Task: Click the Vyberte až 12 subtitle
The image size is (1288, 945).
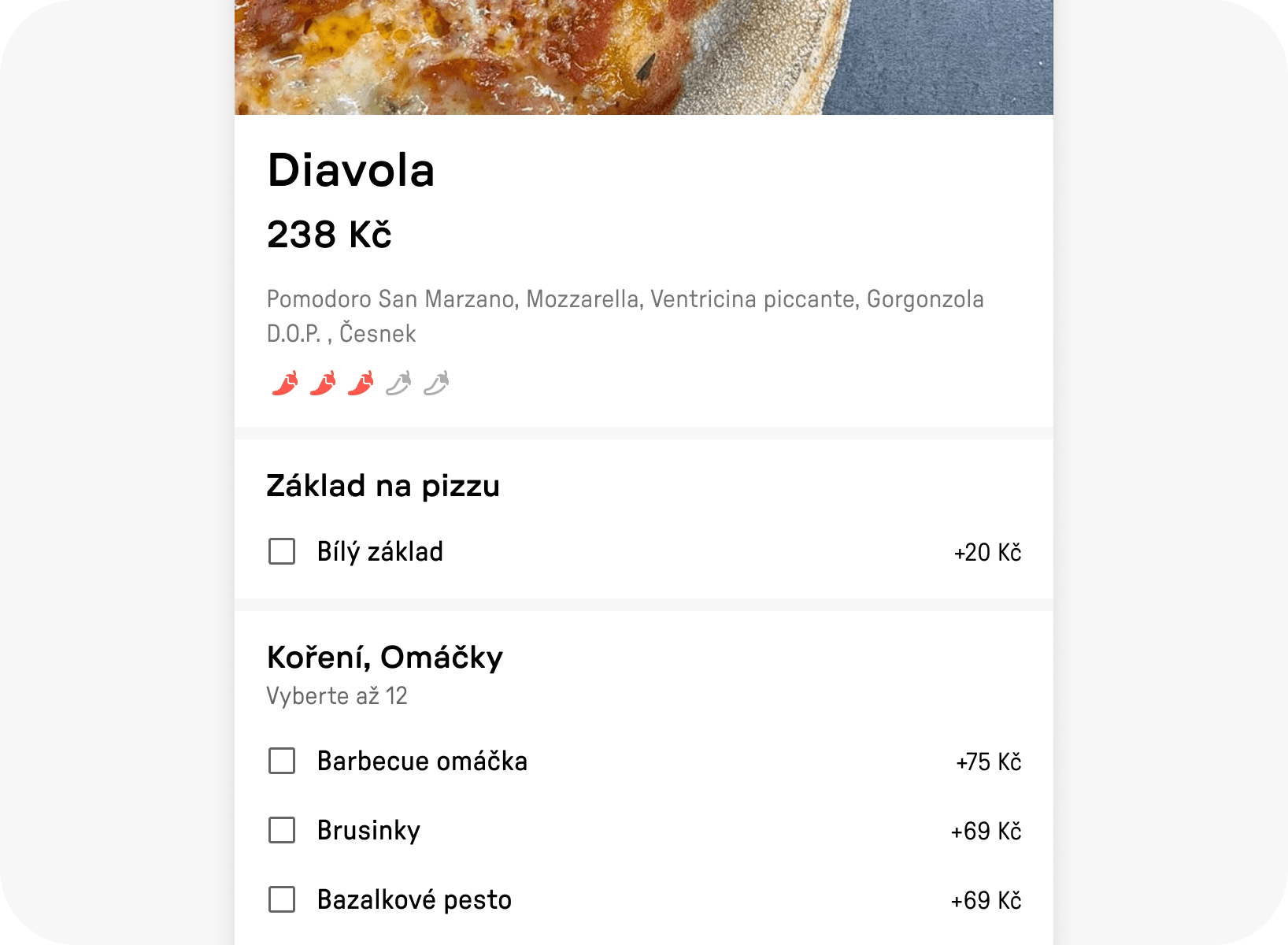Action: [337, 695]
